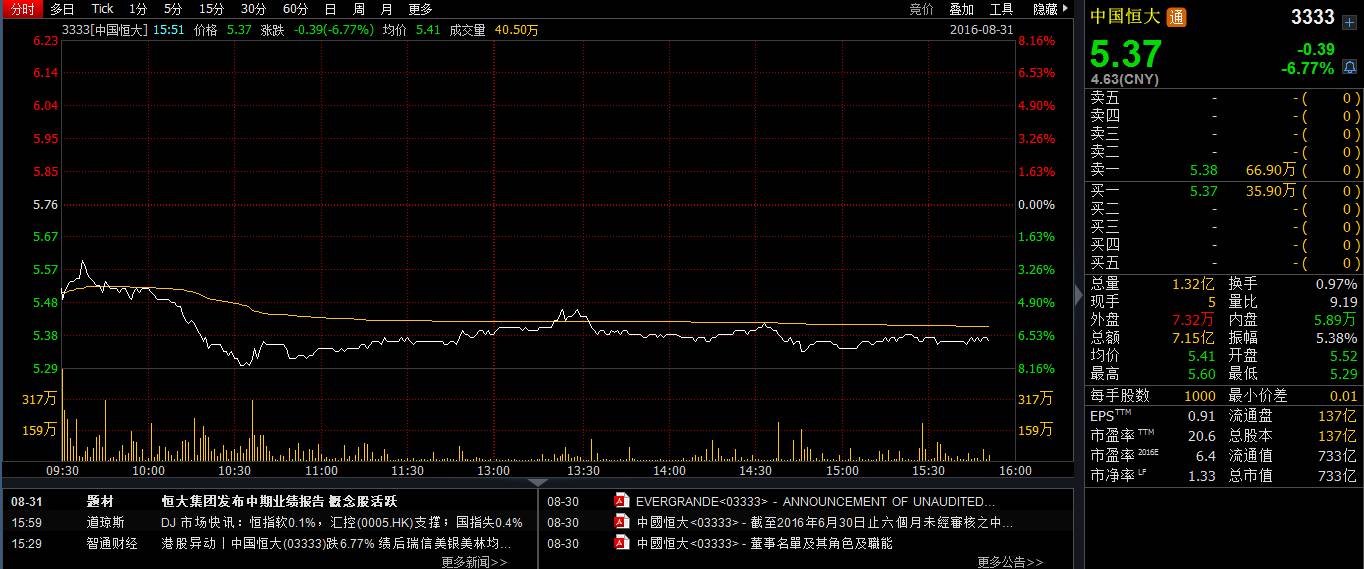Screen dimensions: 1364x569
Task: Open the 港股异动 智通财经 news item
Action: click(x=336, y=543)
